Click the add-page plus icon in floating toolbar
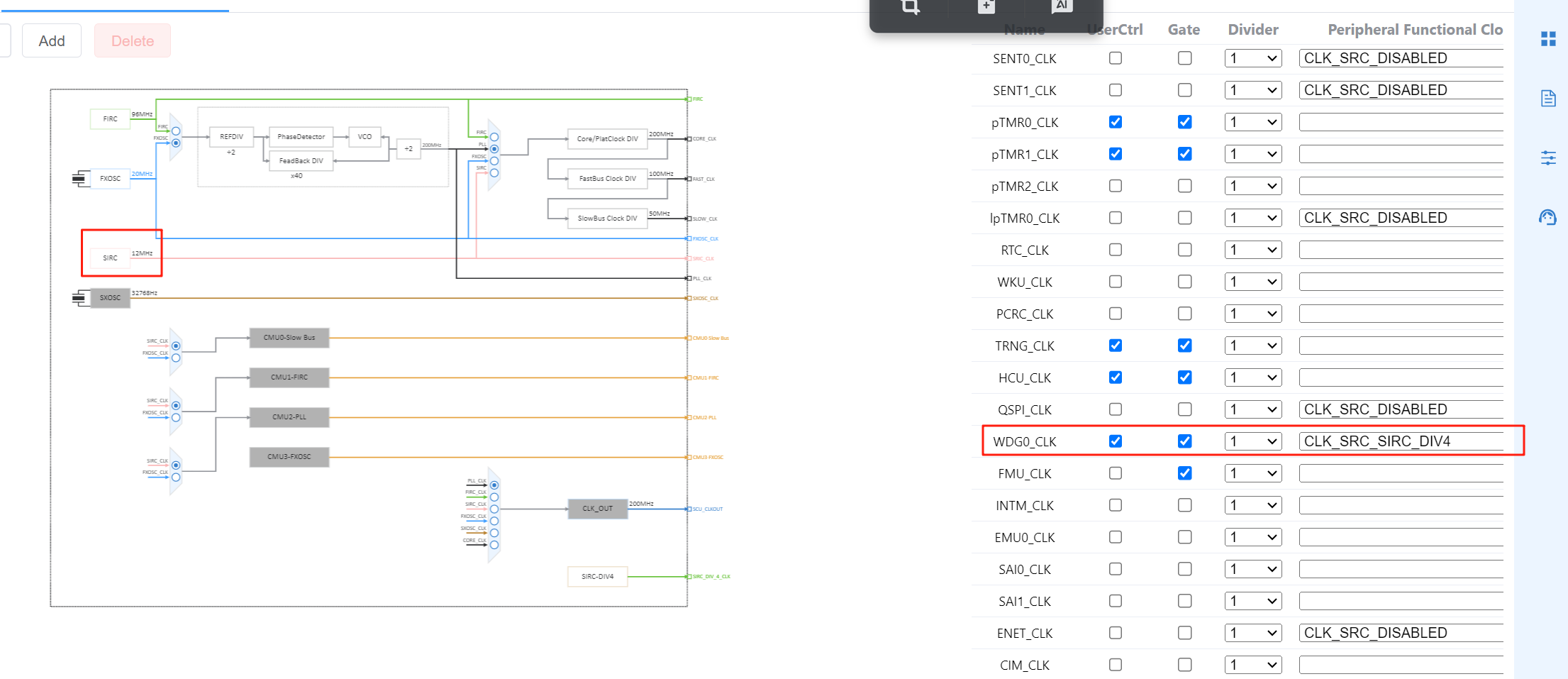 pyautogui.click(x=986, y=6)
